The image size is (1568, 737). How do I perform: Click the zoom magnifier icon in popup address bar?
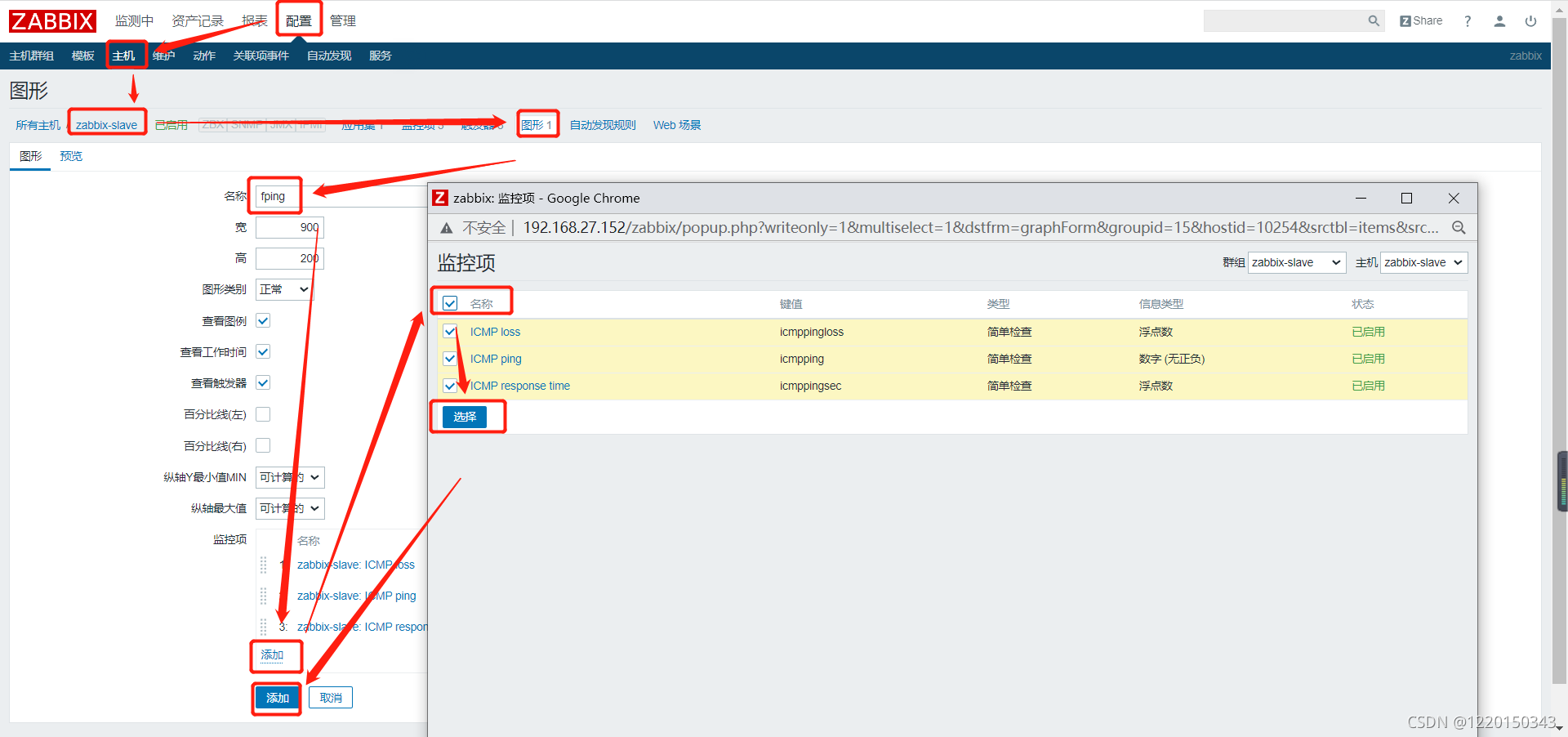pyautogui.click(x=1459, y=228)
